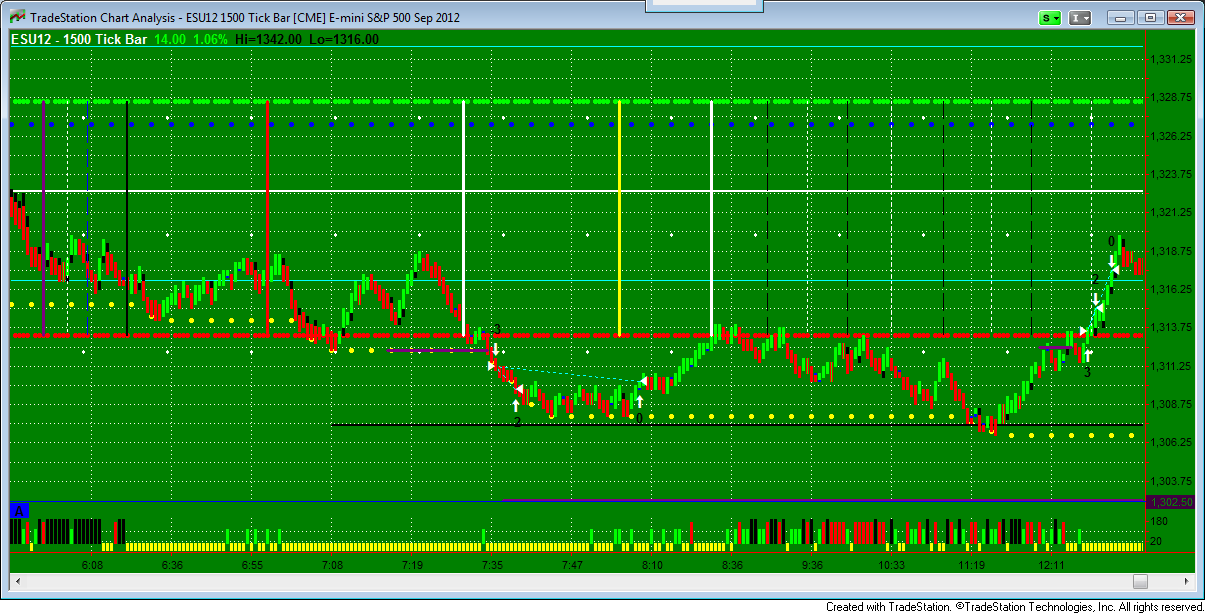Close the Chart Analysis window
The image size is (1205, 613).
click(x=1179, y=18)
